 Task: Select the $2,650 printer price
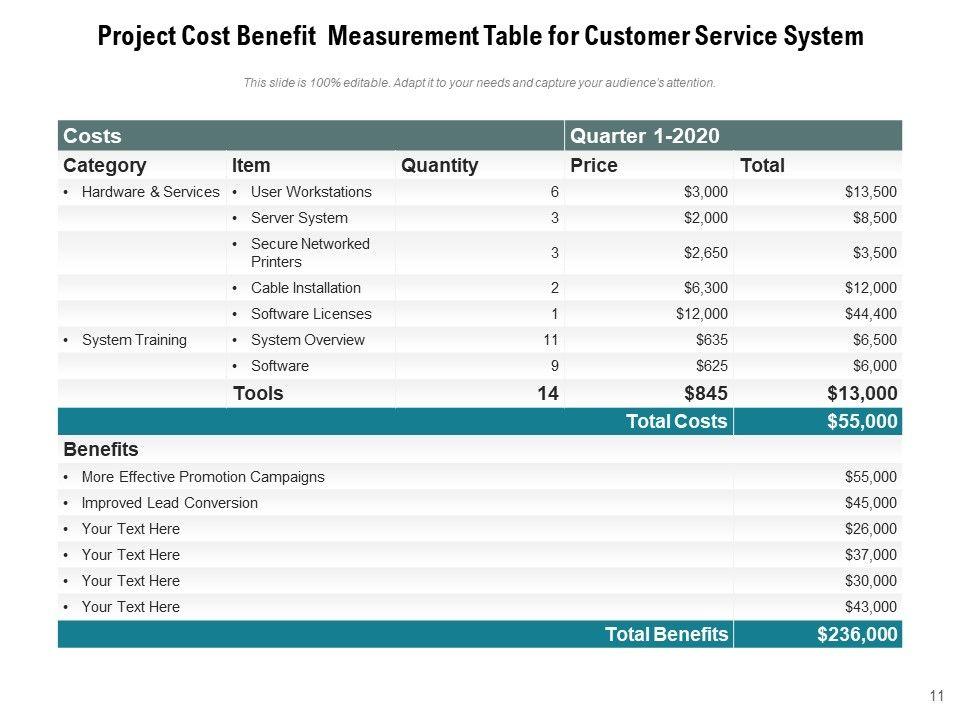tap(706, 253)
